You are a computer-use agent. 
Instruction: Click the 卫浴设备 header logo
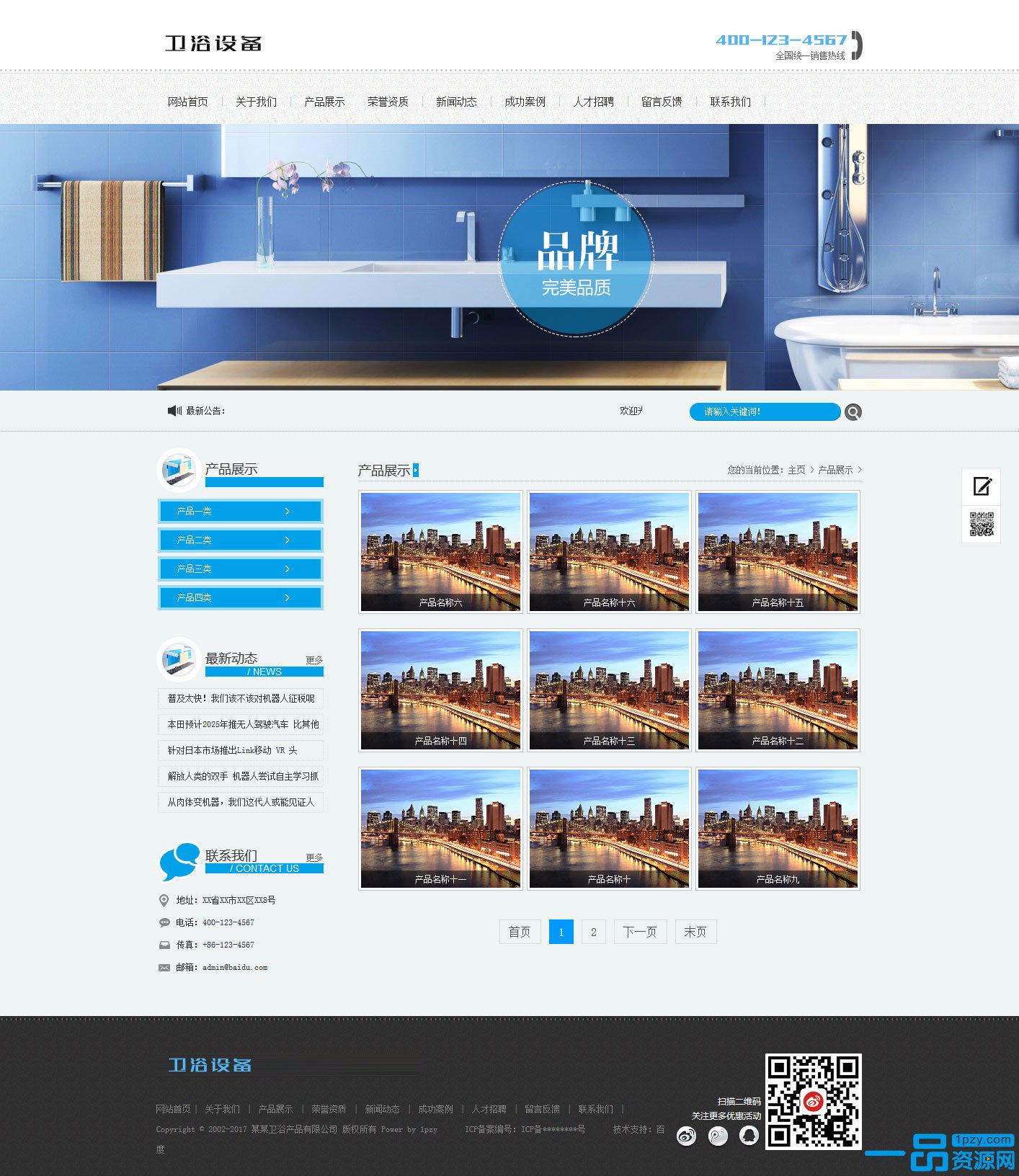pyautogui.click(x=213, y=43)
